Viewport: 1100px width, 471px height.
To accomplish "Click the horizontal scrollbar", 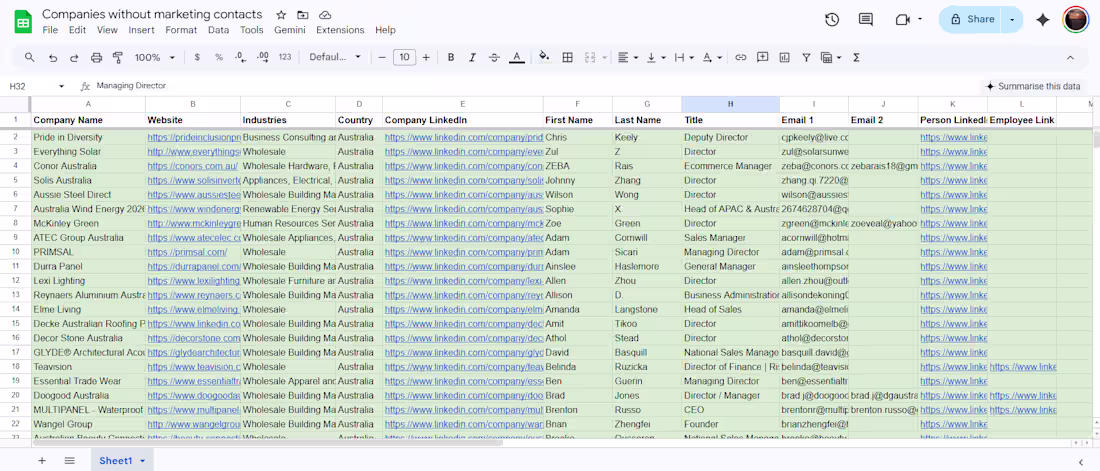I will click(x=268, y=443).
